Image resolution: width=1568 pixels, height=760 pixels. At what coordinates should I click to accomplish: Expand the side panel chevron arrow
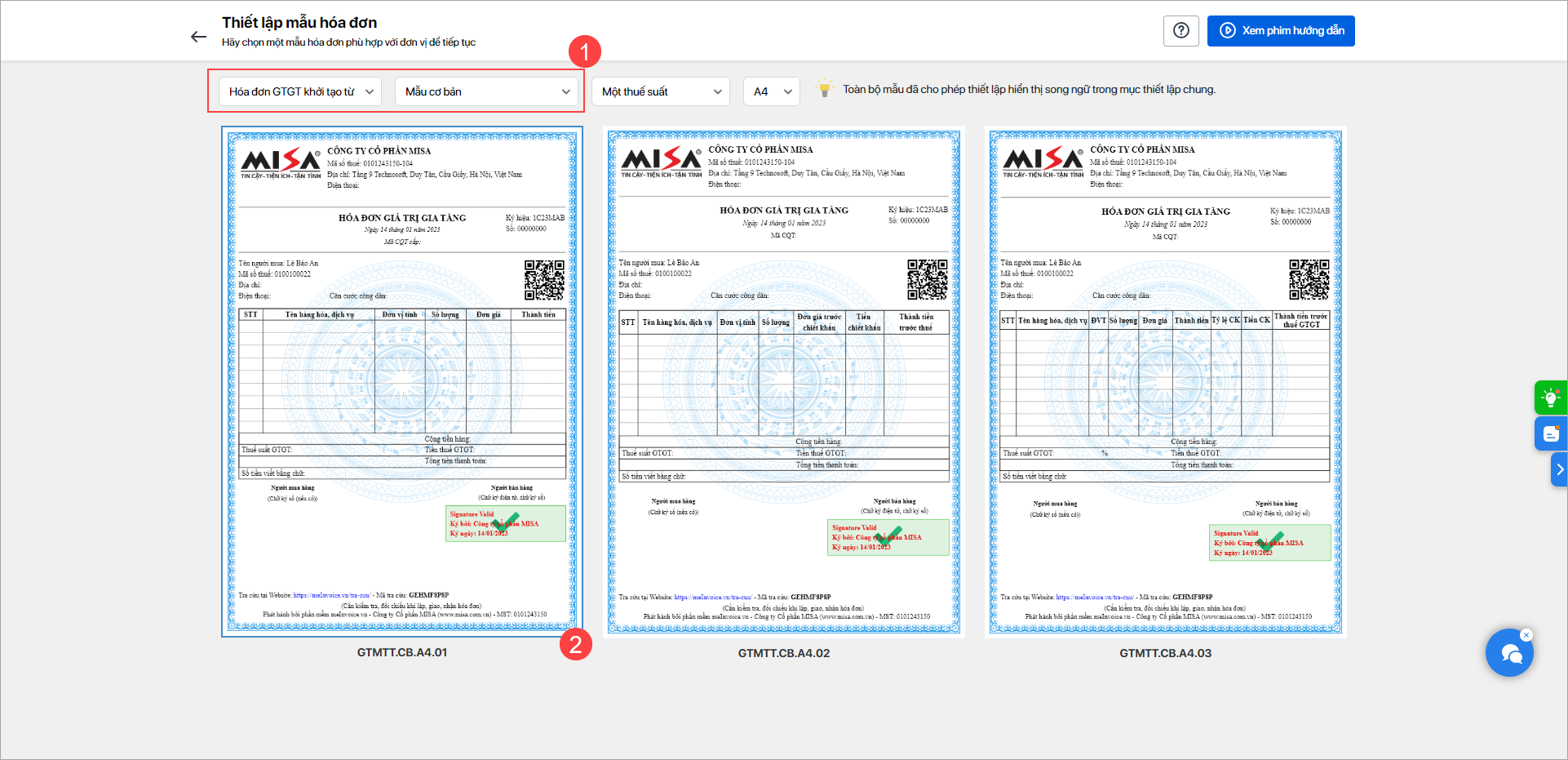click(x=1559, y=469)
